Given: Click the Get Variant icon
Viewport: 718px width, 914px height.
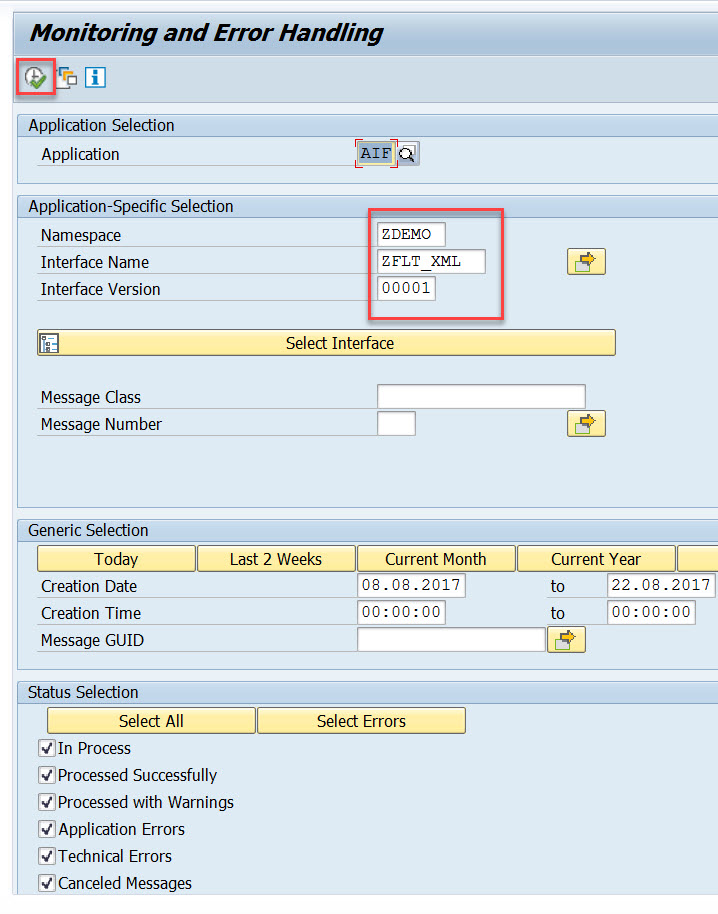Looking at the screenshot, I should (67, 77).
